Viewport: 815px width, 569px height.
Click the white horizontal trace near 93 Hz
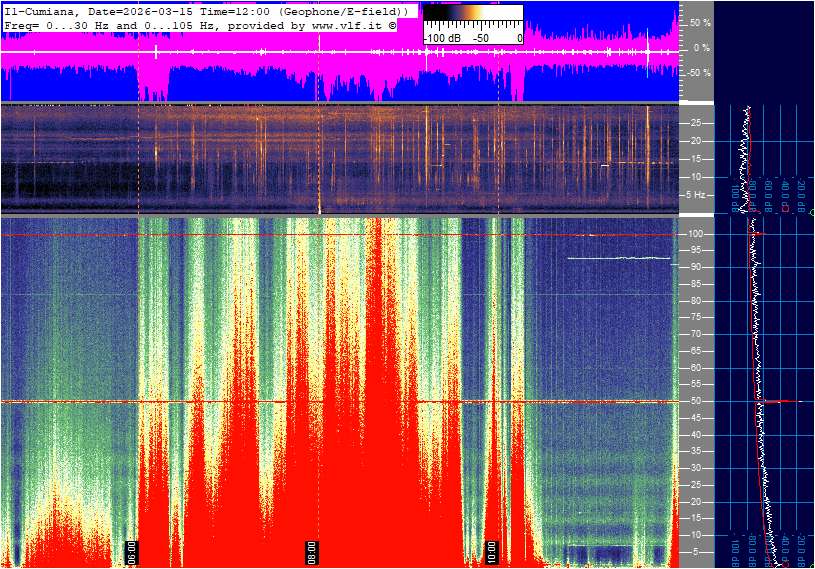(x=618, y=258)
